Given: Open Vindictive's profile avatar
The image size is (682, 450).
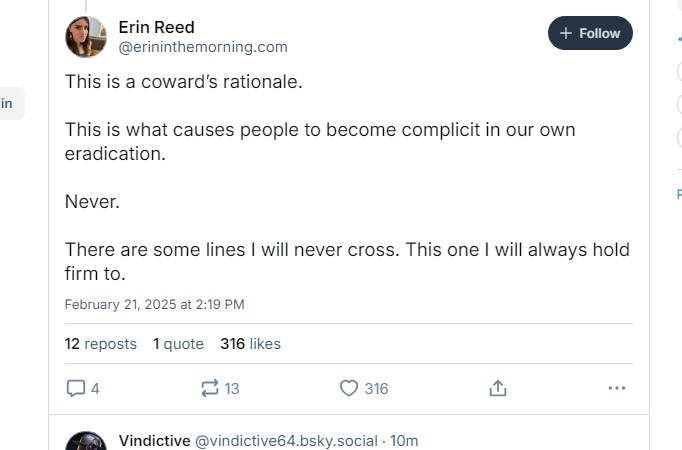Looking at the screenshot, I should (x=86, y=443).
